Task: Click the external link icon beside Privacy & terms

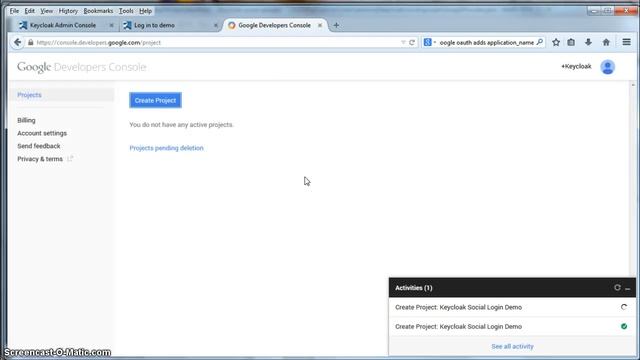Action: click(70, 158)
